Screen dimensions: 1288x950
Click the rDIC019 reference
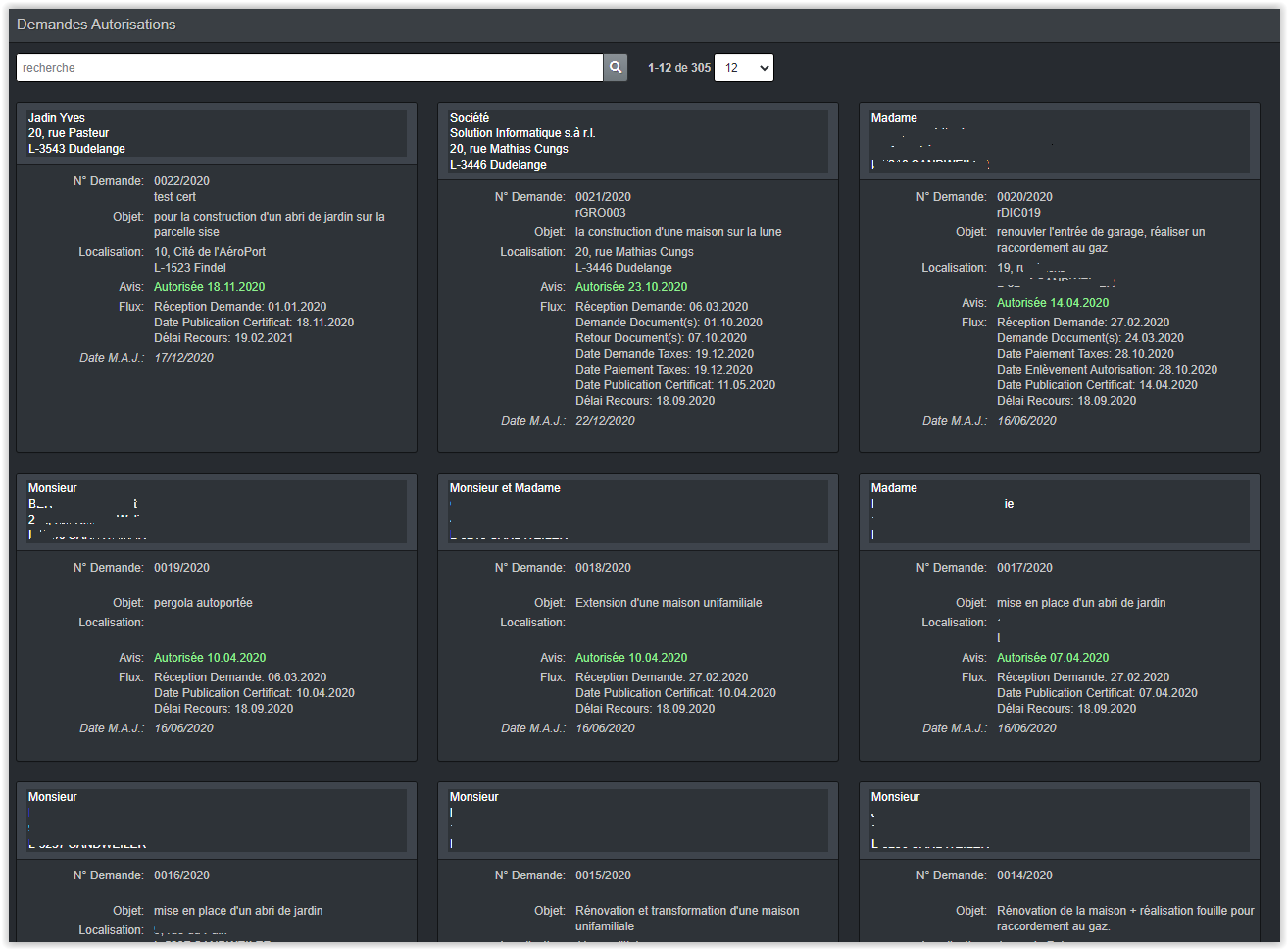tap(1018, 213)
